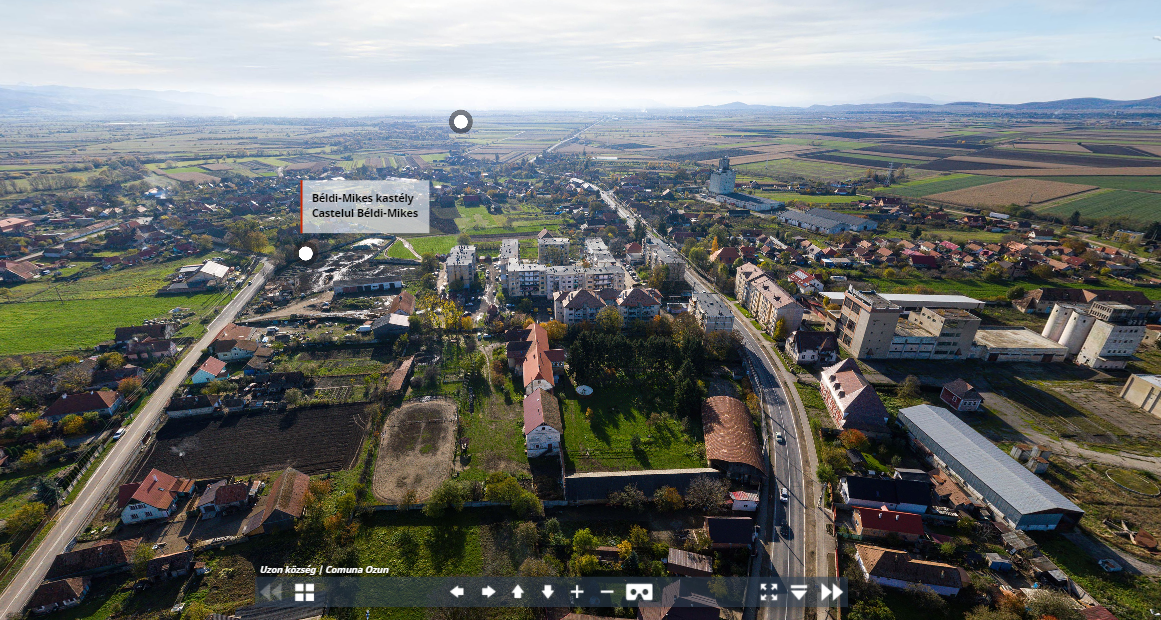Click the Uzon község title text

324,570
